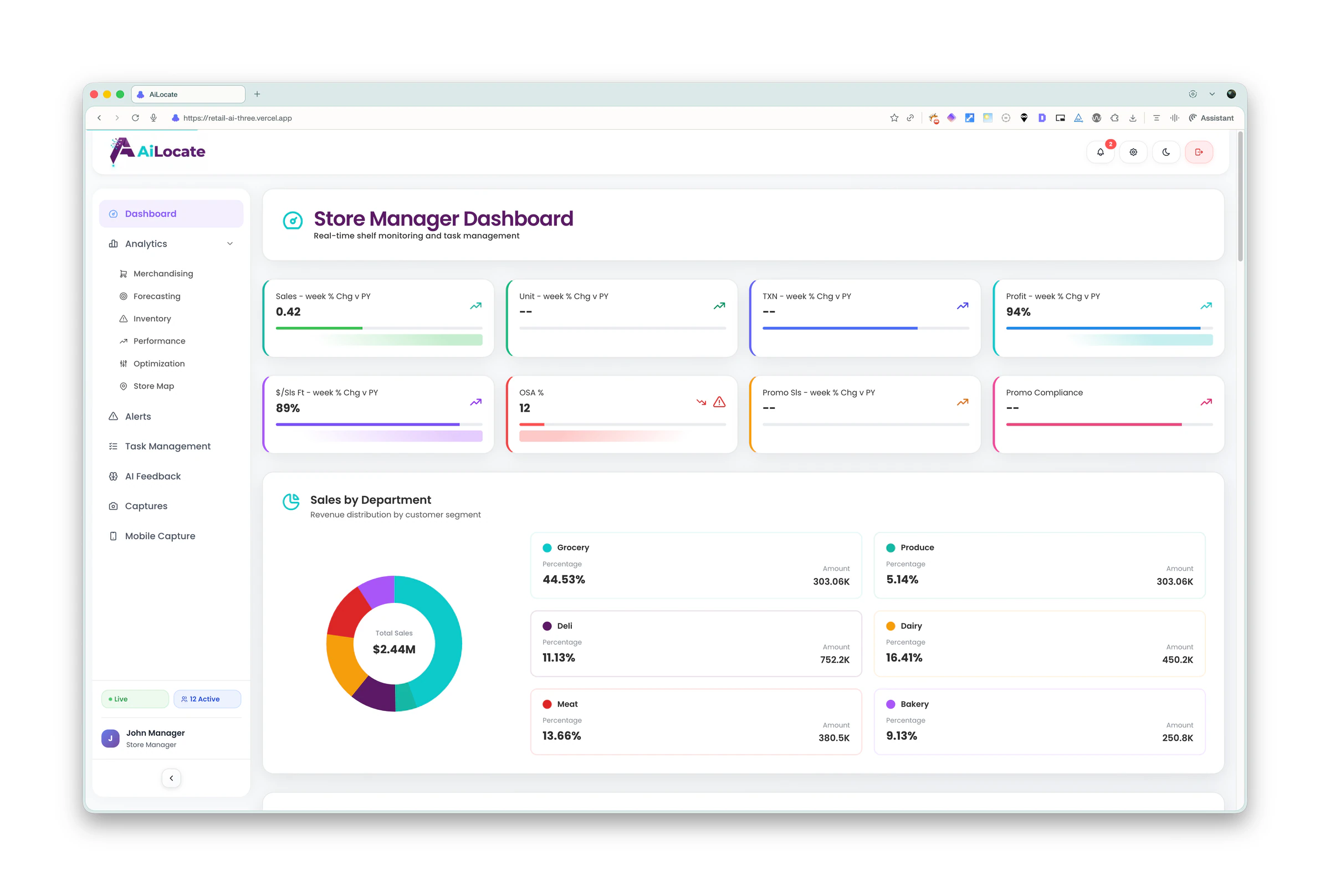Screen dimensions: 1330x896
Task: Select the Grocery department card
Action: [696, 566]
